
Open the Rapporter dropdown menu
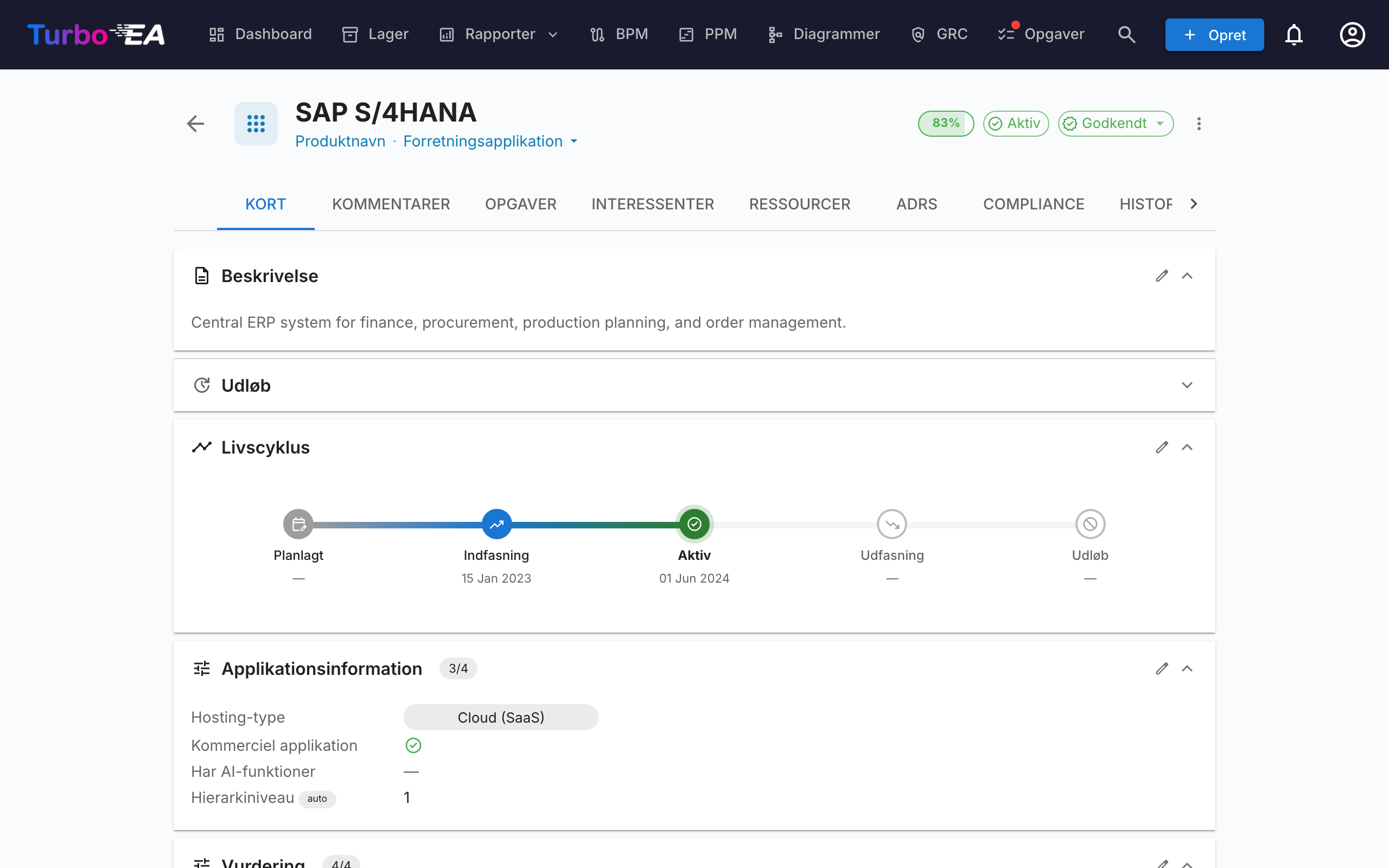[498, 34]
